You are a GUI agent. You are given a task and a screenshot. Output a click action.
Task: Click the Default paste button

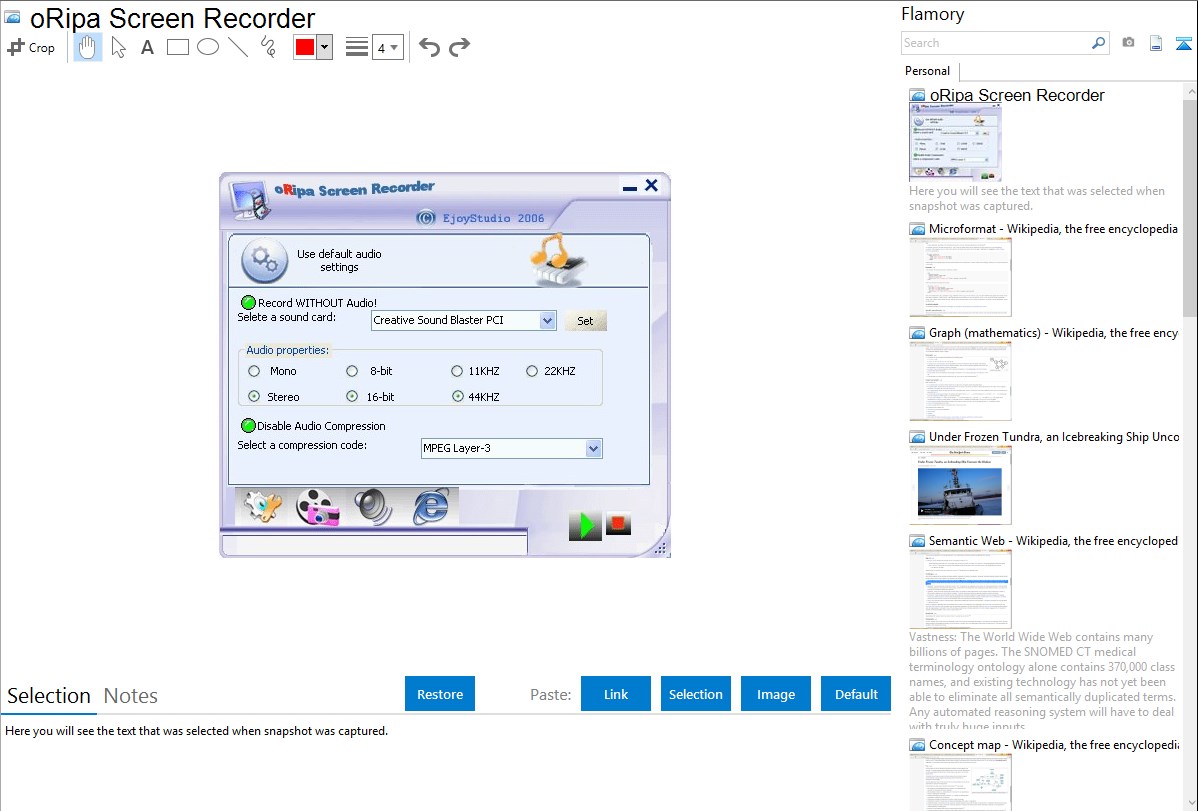856,694
